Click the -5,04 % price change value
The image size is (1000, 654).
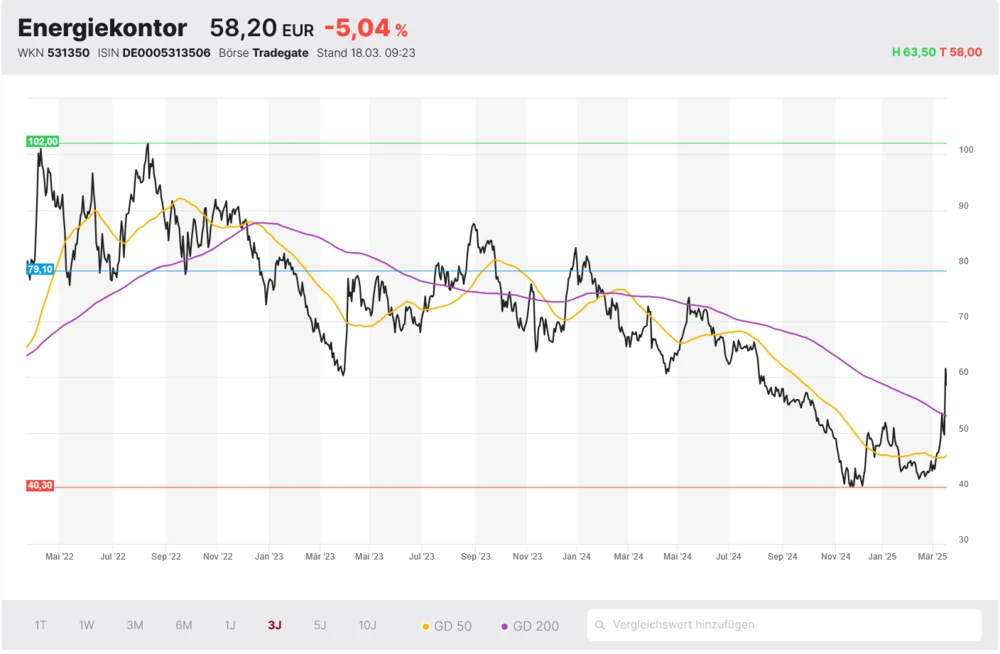point(365,29)
